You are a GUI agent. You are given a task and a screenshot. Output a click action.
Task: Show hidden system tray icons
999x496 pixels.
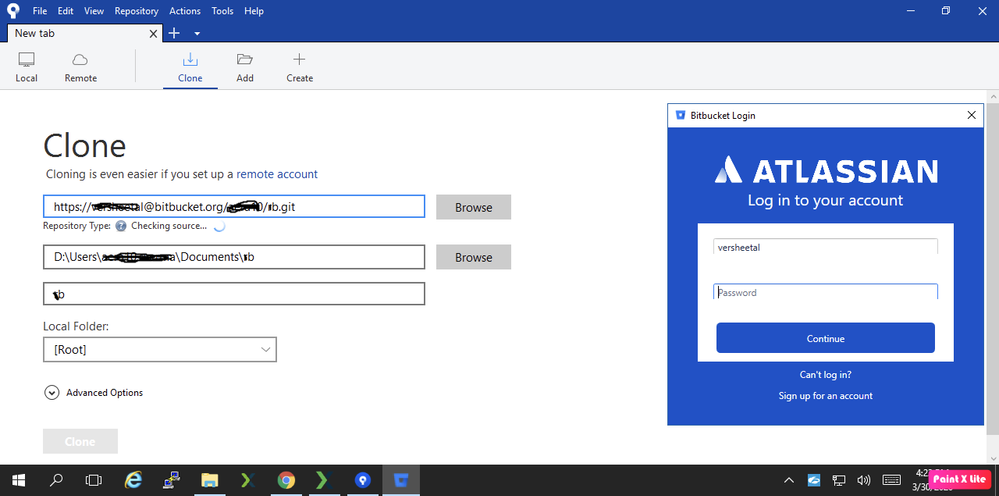(x=789, y=480)
